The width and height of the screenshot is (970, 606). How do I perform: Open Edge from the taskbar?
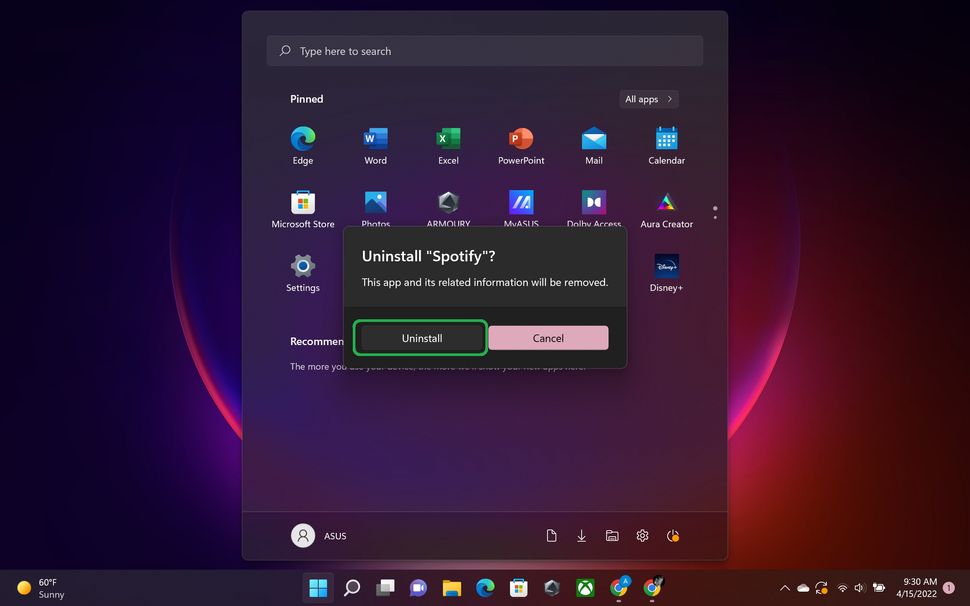coord(486,587)
